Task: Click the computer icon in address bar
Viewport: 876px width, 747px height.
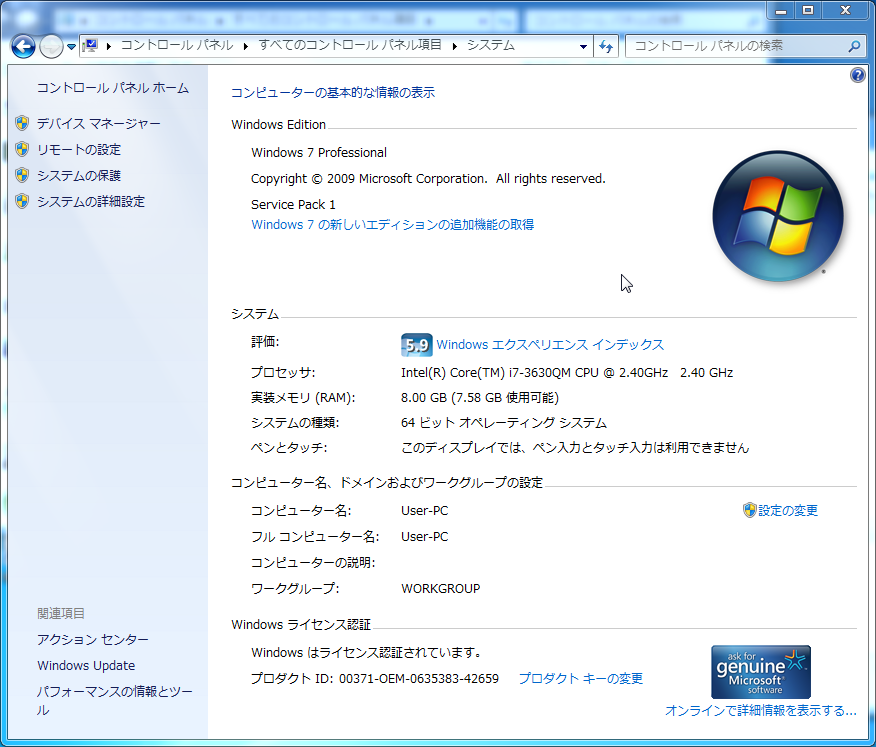Action: [91, 46]
